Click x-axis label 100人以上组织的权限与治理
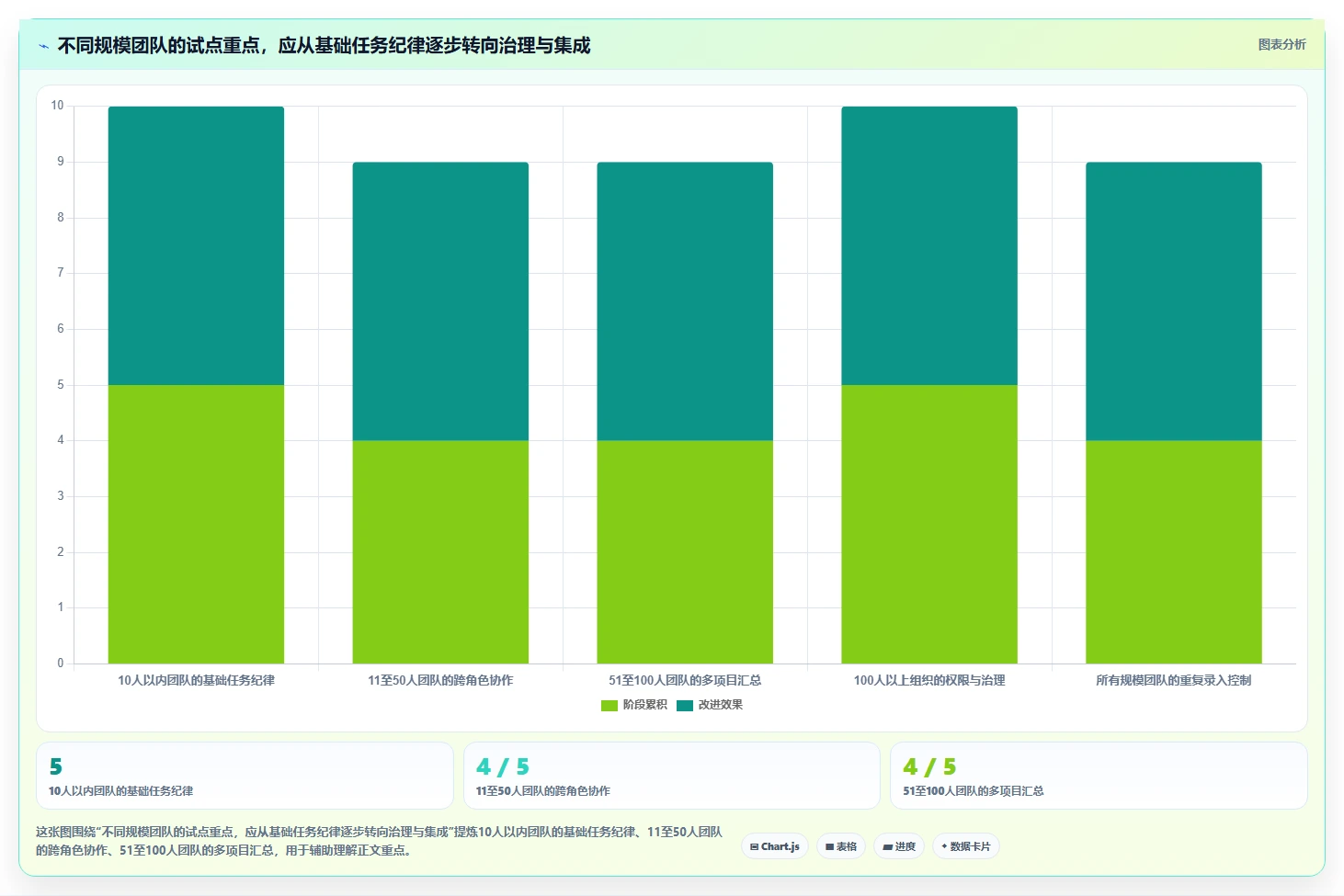Screen dimensions: 1344x896 929,680
